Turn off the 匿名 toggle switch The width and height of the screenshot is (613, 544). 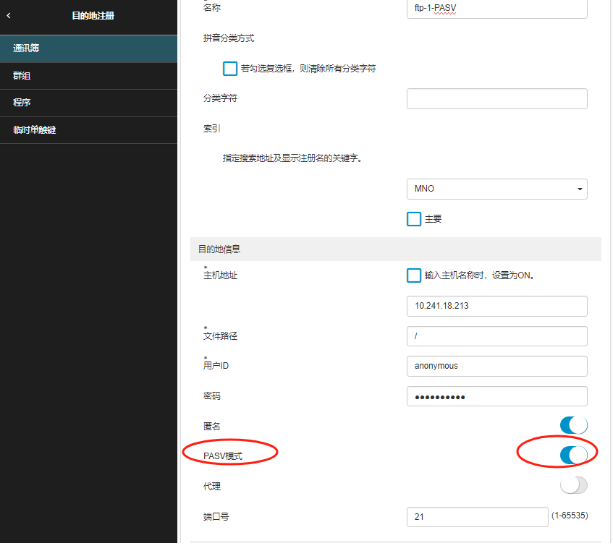point(573,426)
